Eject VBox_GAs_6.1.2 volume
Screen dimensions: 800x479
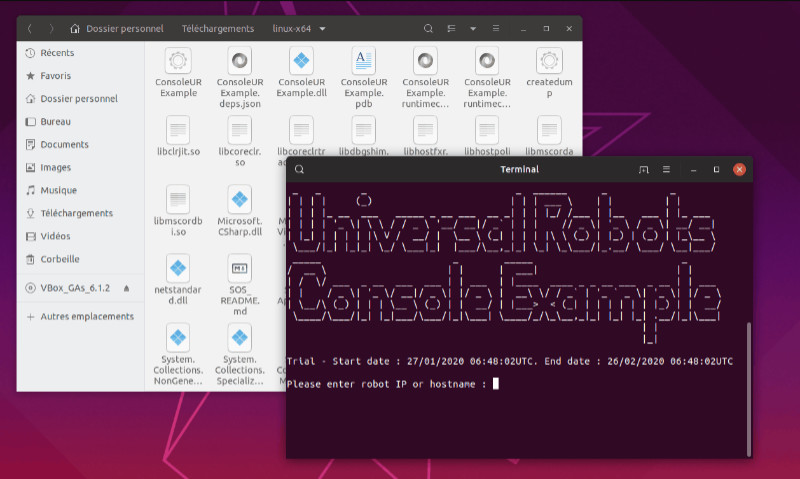pos(127,288)
